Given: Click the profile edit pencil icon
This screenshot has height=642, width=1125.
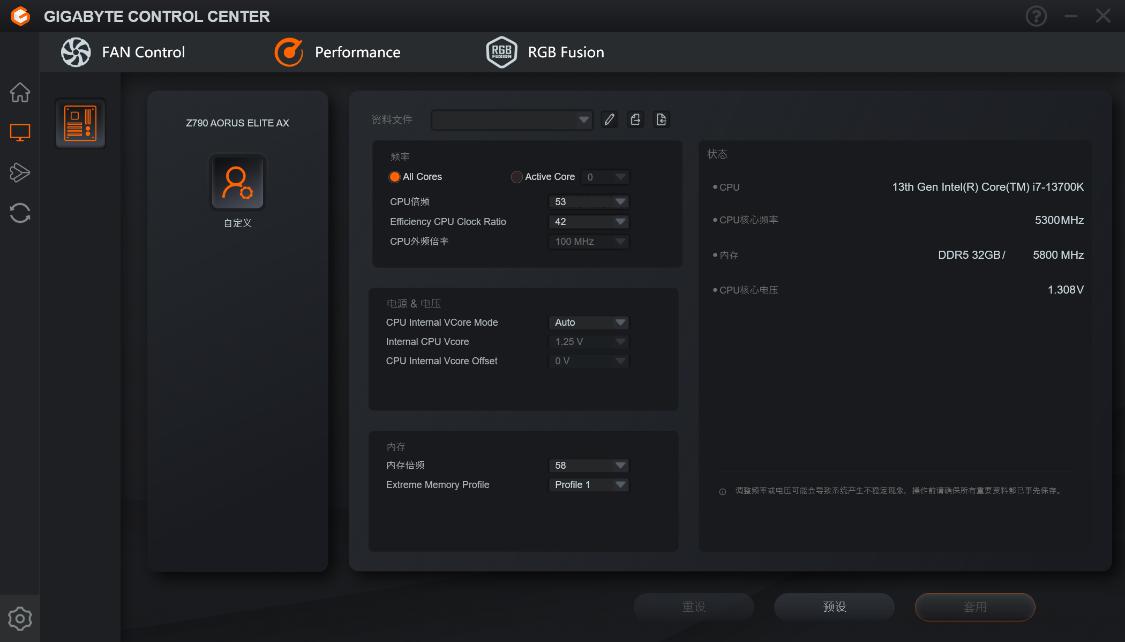Looking at the screenshot, I should click(x=610, y=119).
